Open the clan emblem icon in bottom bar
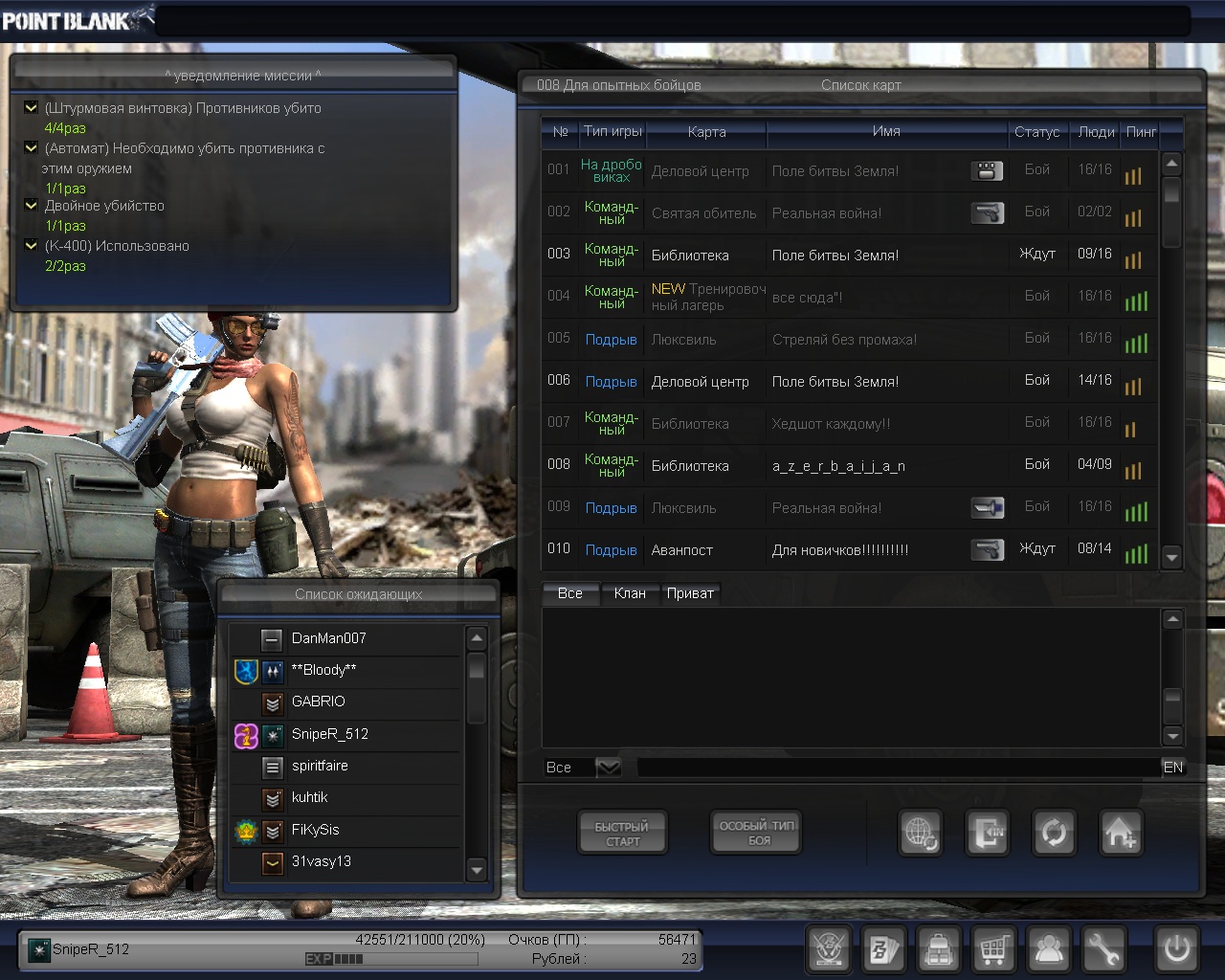The width and height of the screenshot is (1225, 980). (829, 949)
